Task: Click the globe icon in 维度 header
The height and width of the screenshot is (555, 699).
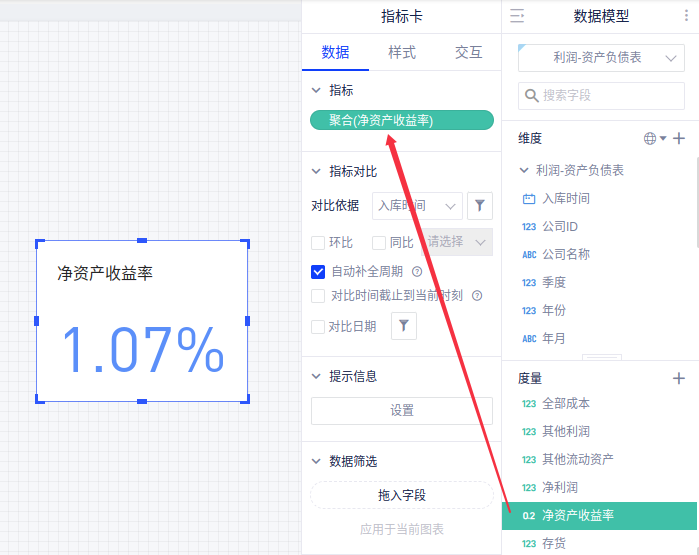Action: [x=650, y=138]
